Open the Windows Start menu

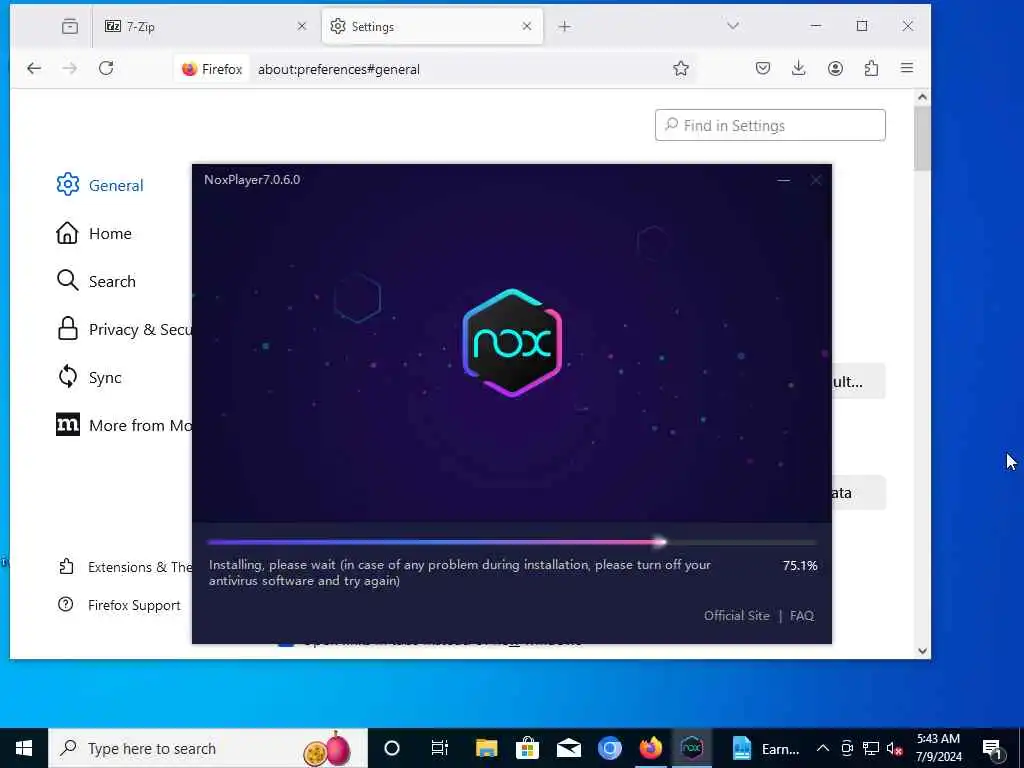click(24, 748)
